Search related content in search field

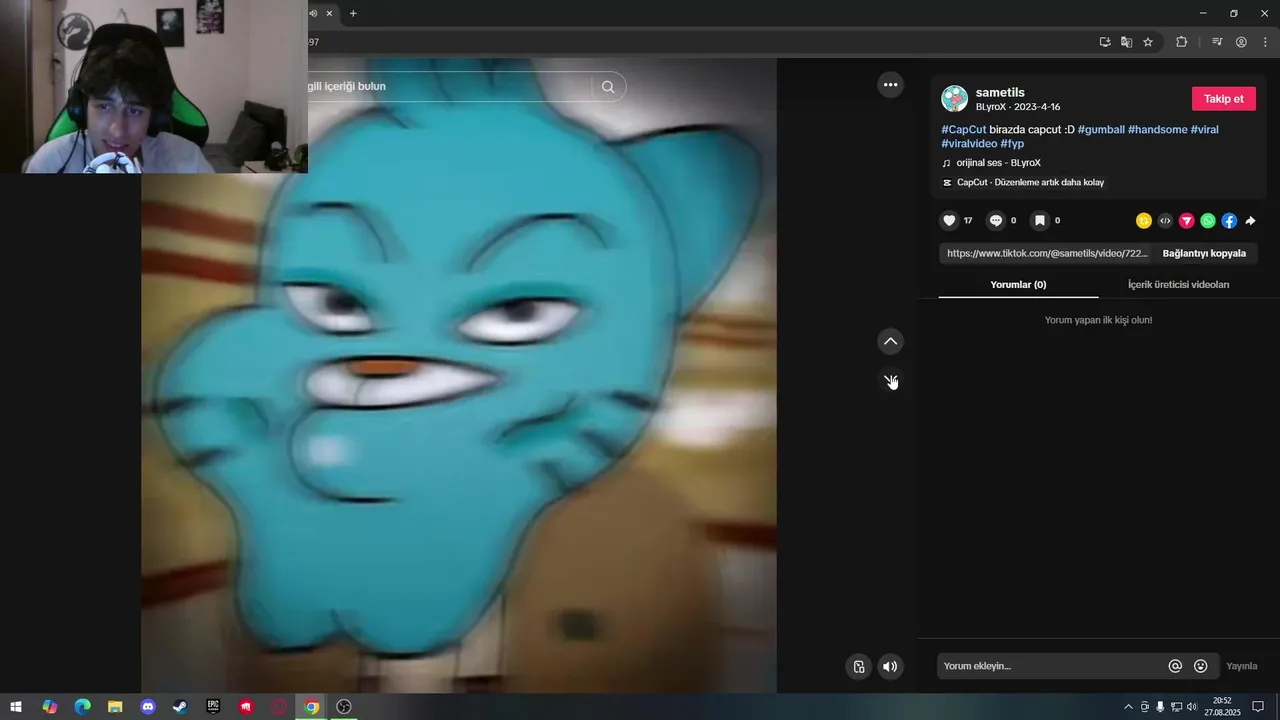click(x=448, y=87)
